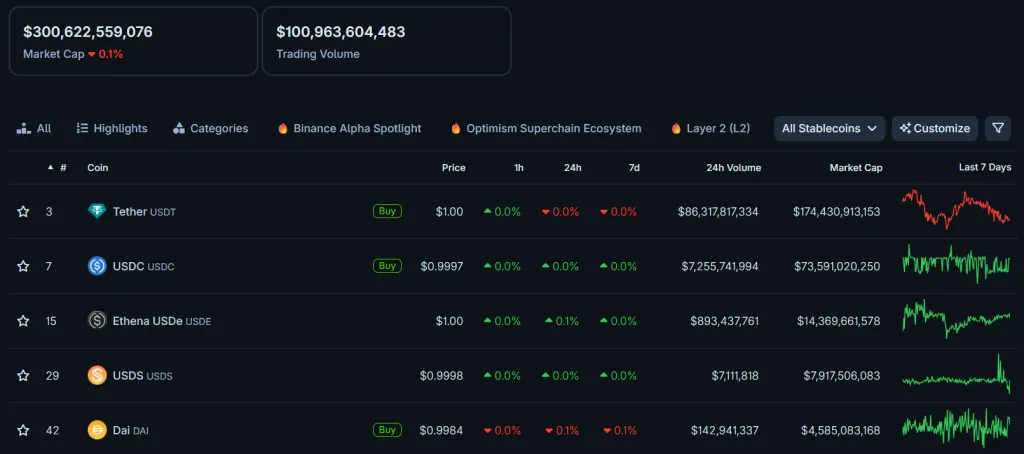
Task: Expand the All Stablecoins dropdown
Action: pyautogui.click(x=830, y=128)
